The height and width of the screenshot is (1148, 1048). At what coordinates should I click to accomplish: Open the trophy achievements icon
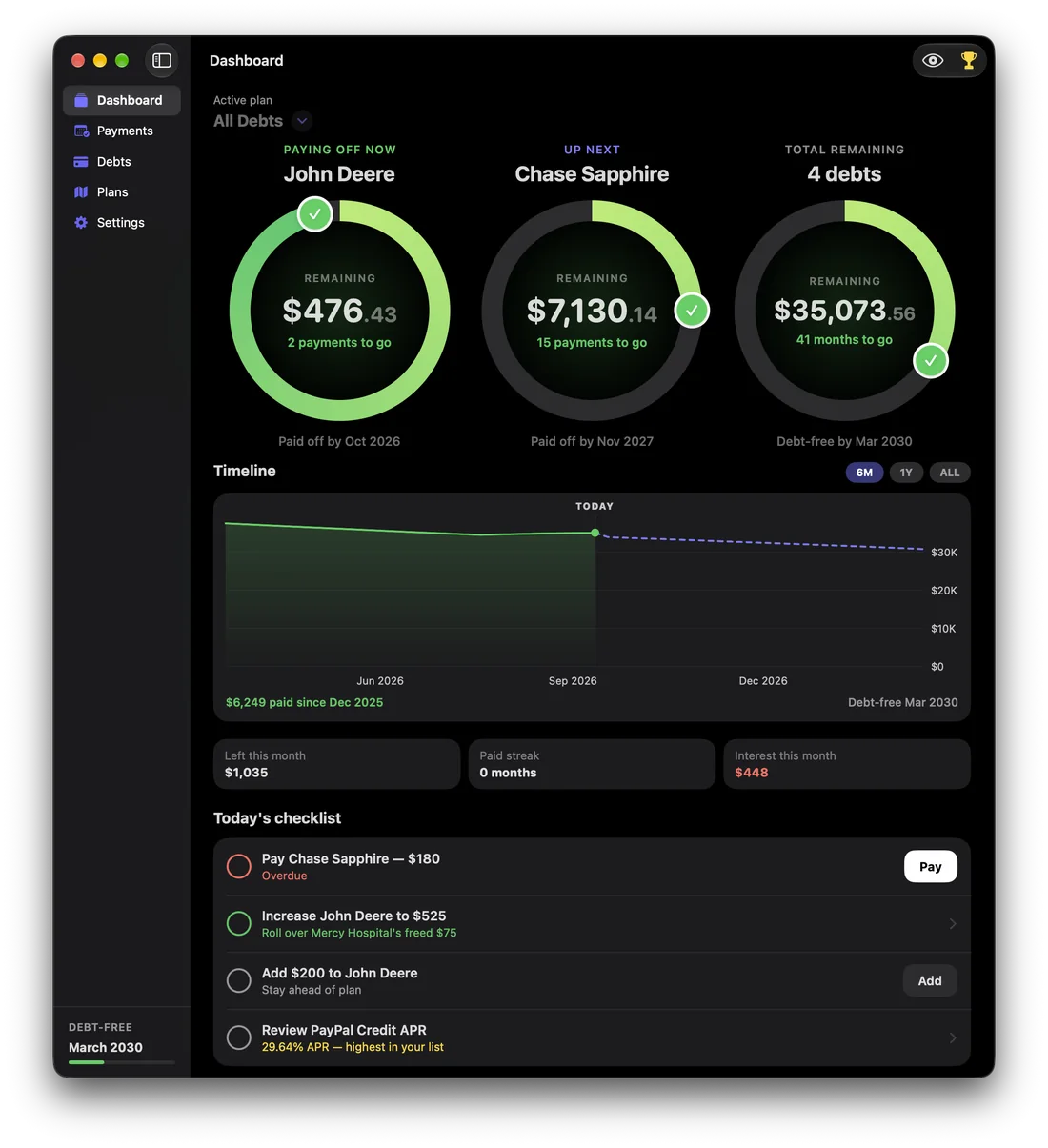coord(968,60)
